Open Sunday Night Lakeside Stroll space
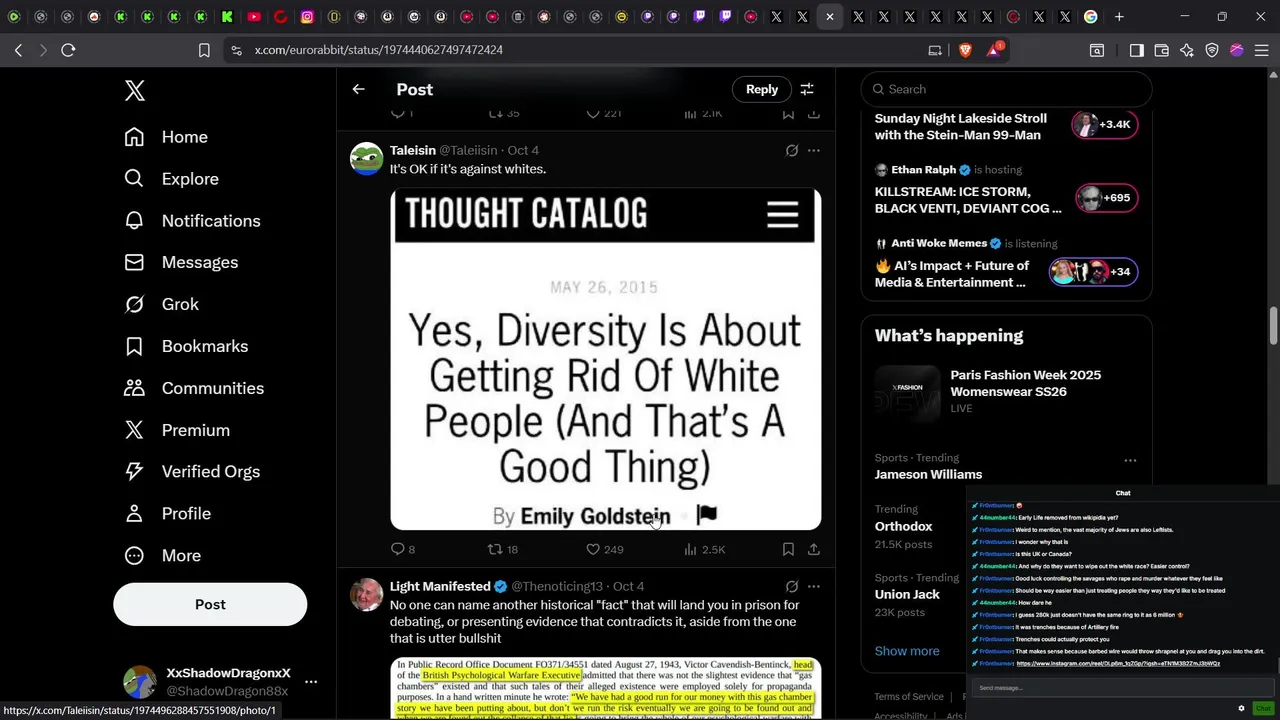1280x720 pixels. point(1006,126)
